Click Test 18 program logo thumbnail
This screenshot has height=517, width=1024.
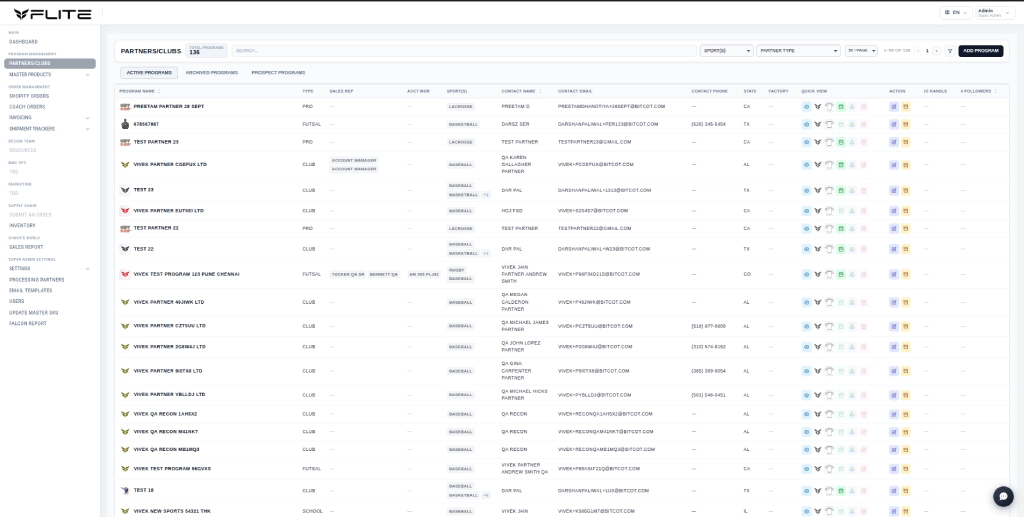125,490
